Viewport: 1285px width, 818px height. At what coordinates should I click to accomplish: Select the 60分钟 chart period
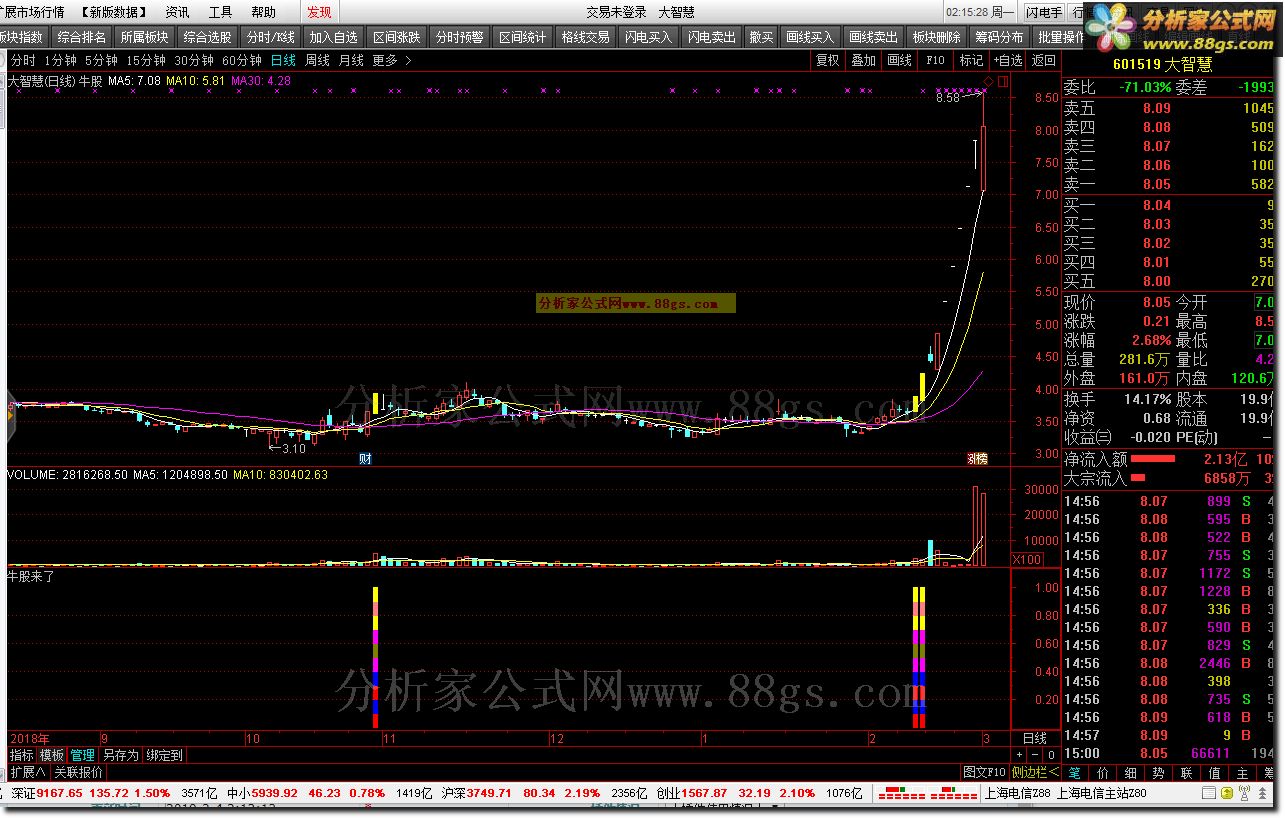[x=241, y=60]
